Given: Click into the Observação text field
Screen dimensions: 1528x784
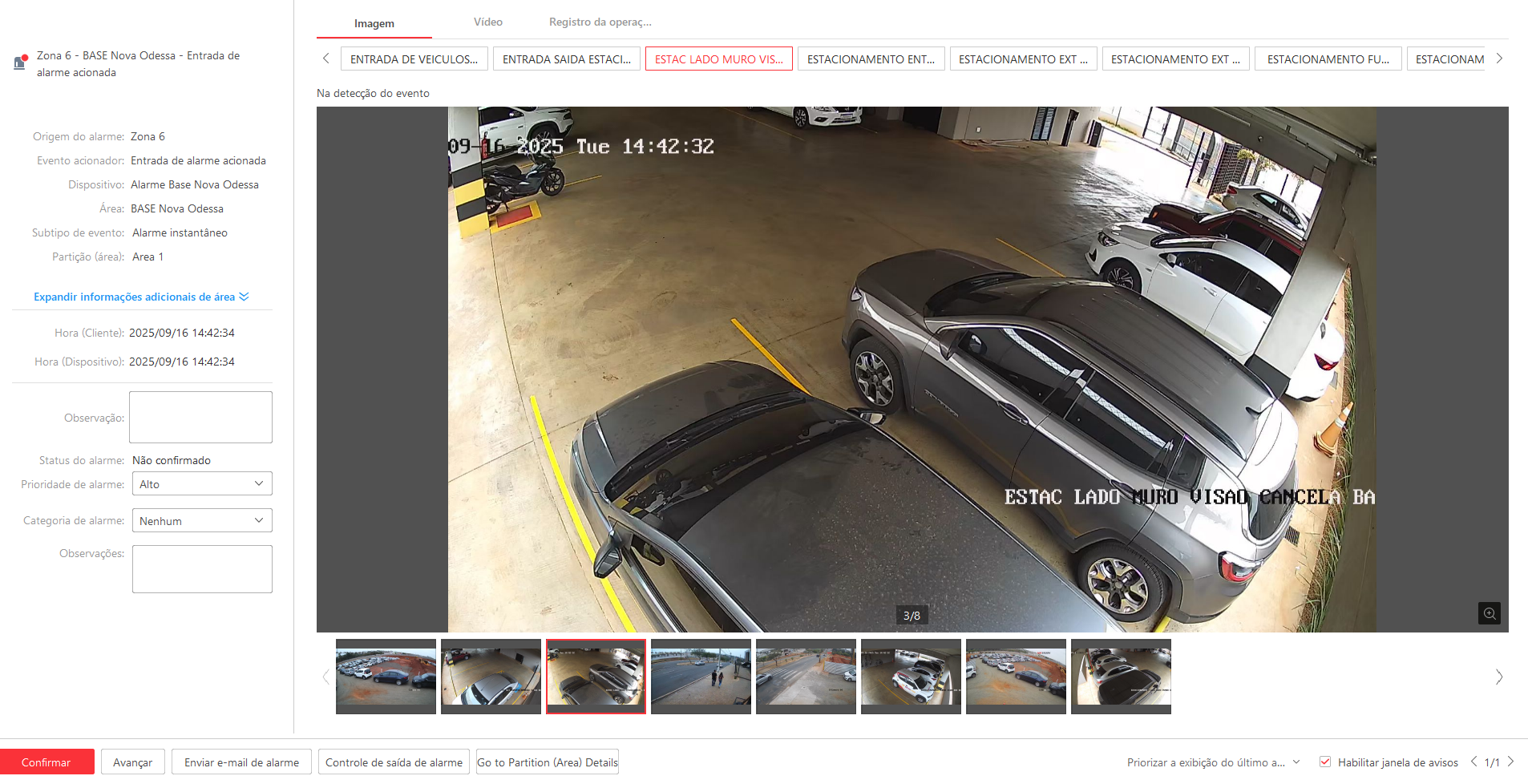Looking at the screenshot, I should (x=200, y=417).
